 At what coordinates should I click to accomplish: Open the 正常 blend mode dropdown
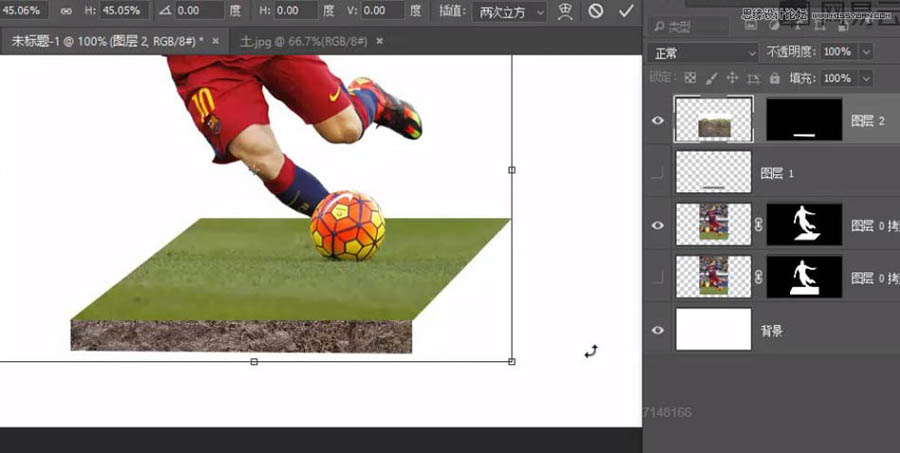pyautogui.click(x=703, y=52)
